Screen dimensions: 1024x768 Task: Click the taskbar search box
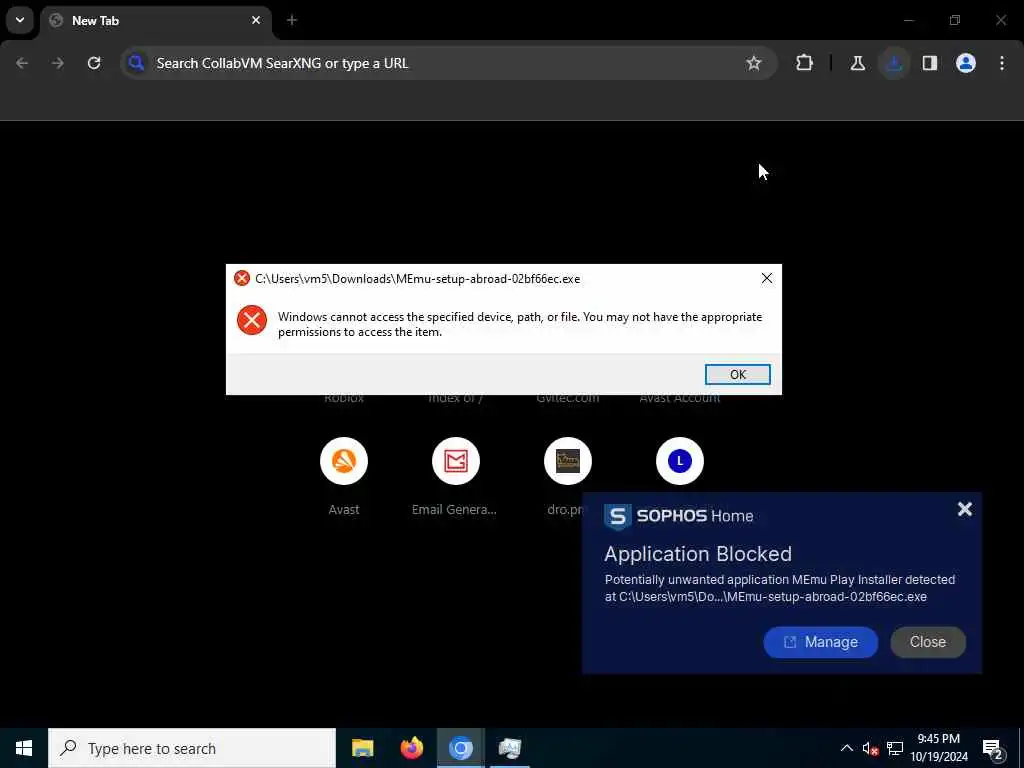tap(192, 748)
